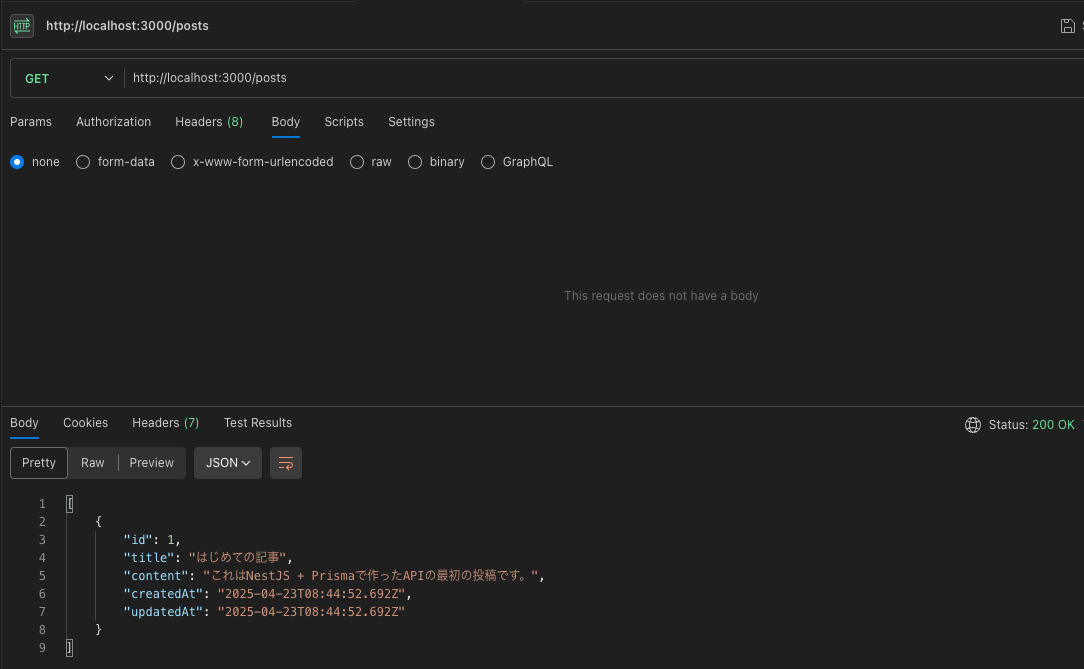Click line number 1 in the response gutter
This screenshot has width=1084, height=669.
click(42, 504)
